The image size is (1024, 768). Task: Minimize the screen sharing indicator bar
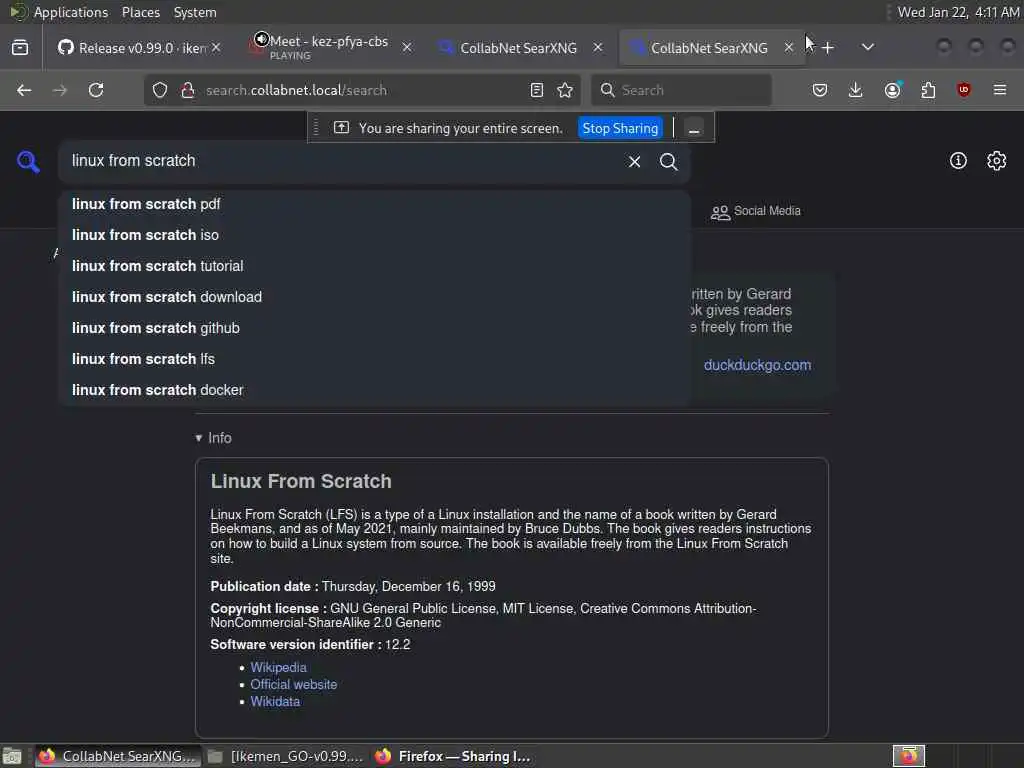point(694,128)
